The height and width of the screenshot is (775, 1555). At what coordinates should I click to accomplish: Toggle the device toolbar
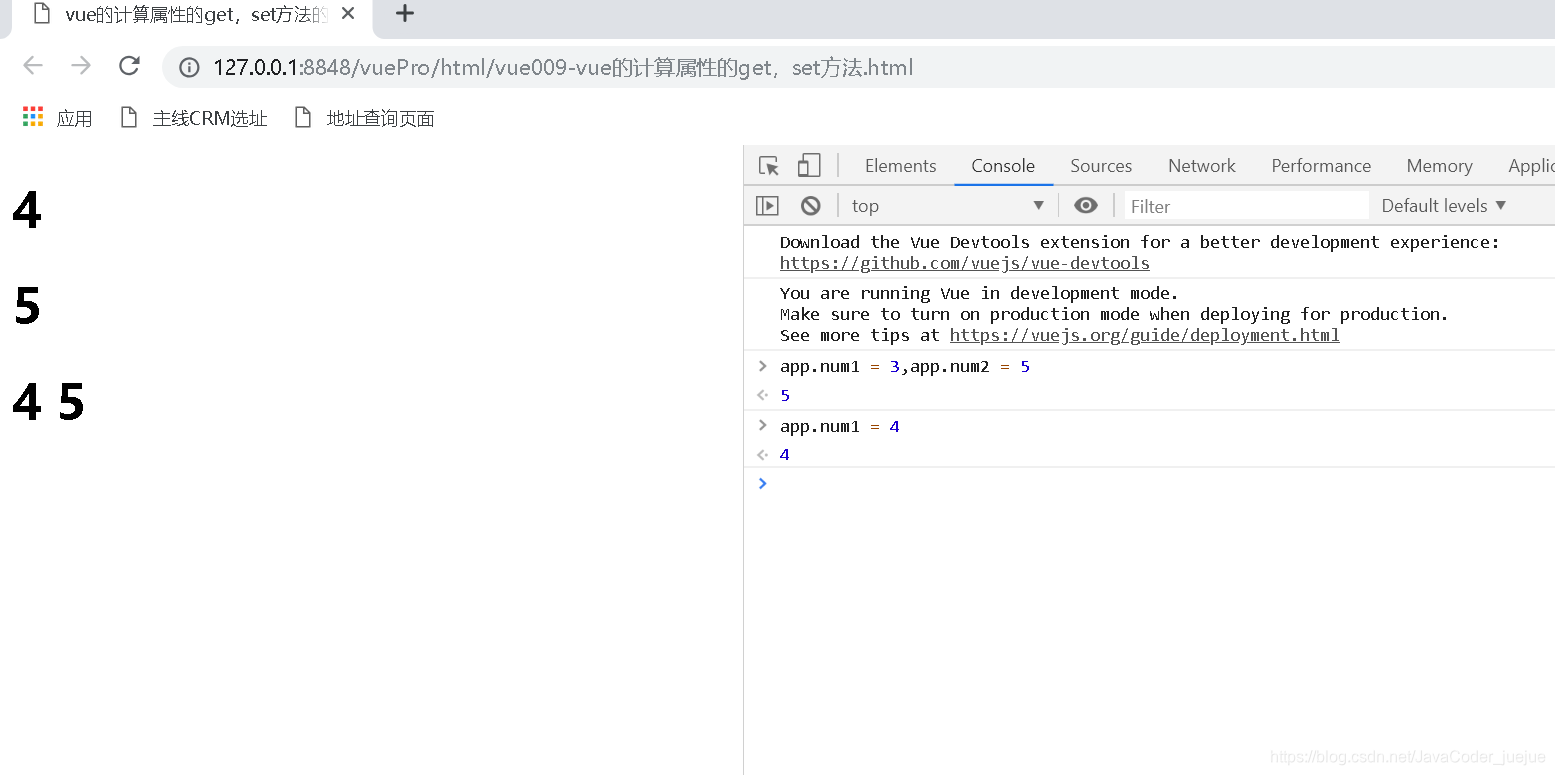click(809, 165)
